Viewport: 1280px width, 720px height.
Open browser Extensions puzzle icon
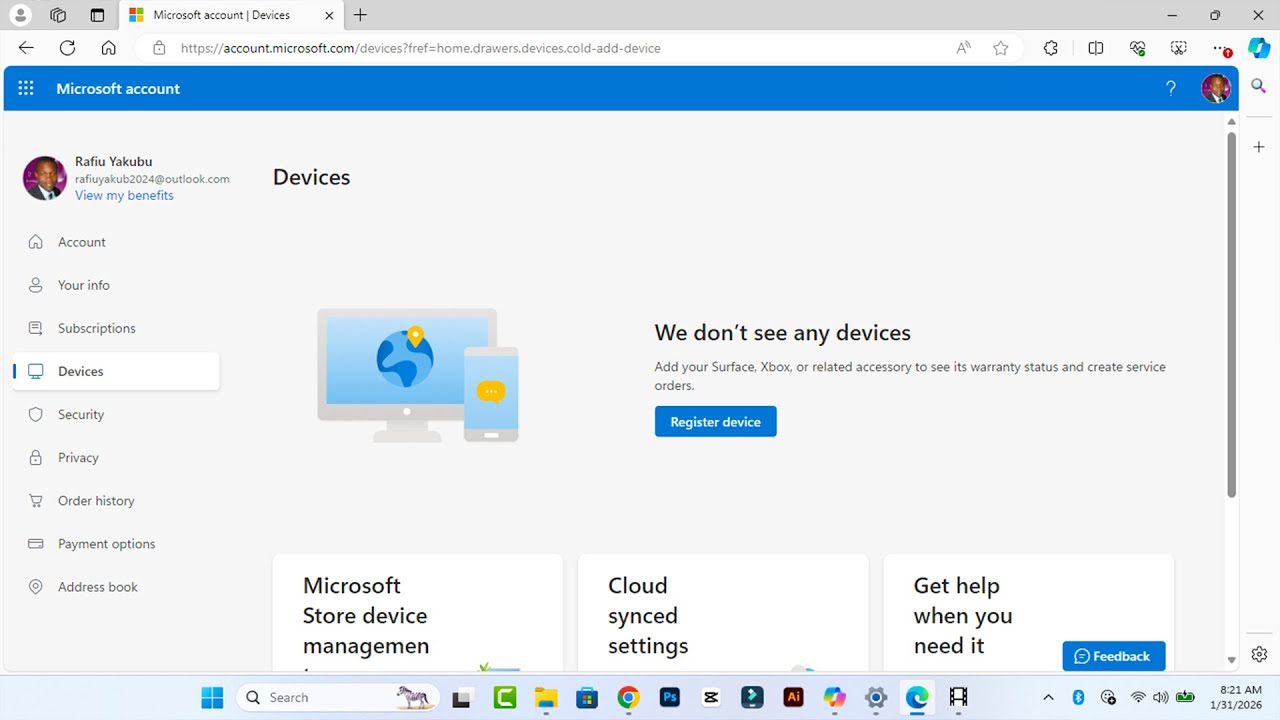click(x=1050, y=47)
